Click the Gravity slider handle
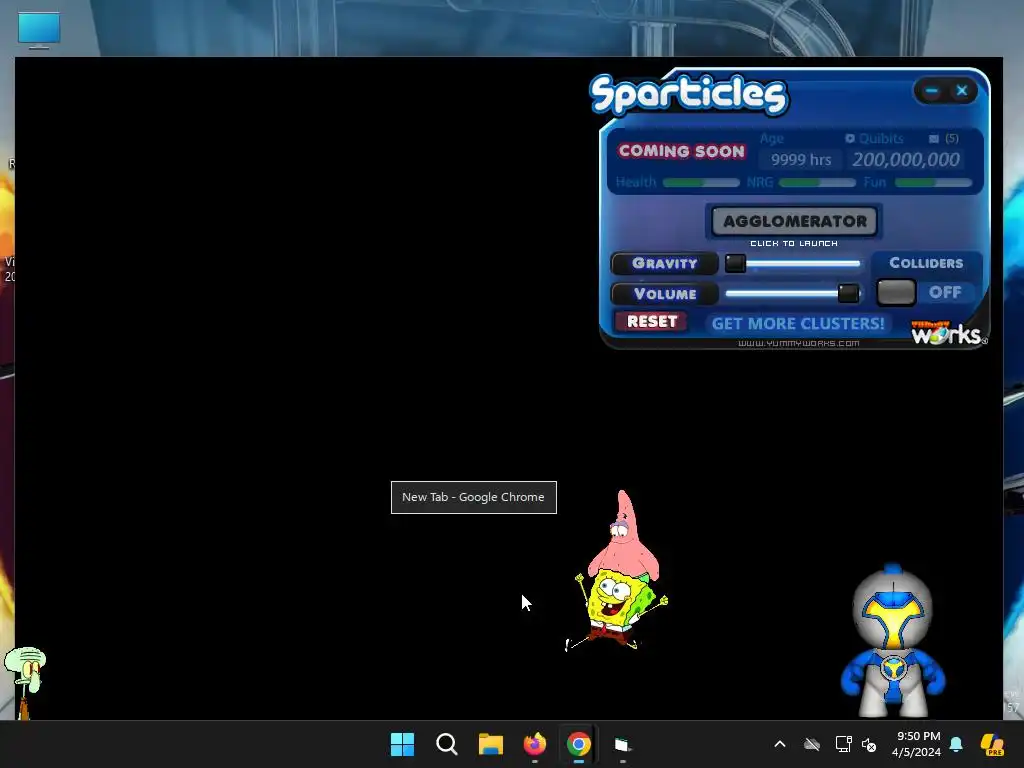Viewport: 1024px width, 768px height. (x=735, y=263)
